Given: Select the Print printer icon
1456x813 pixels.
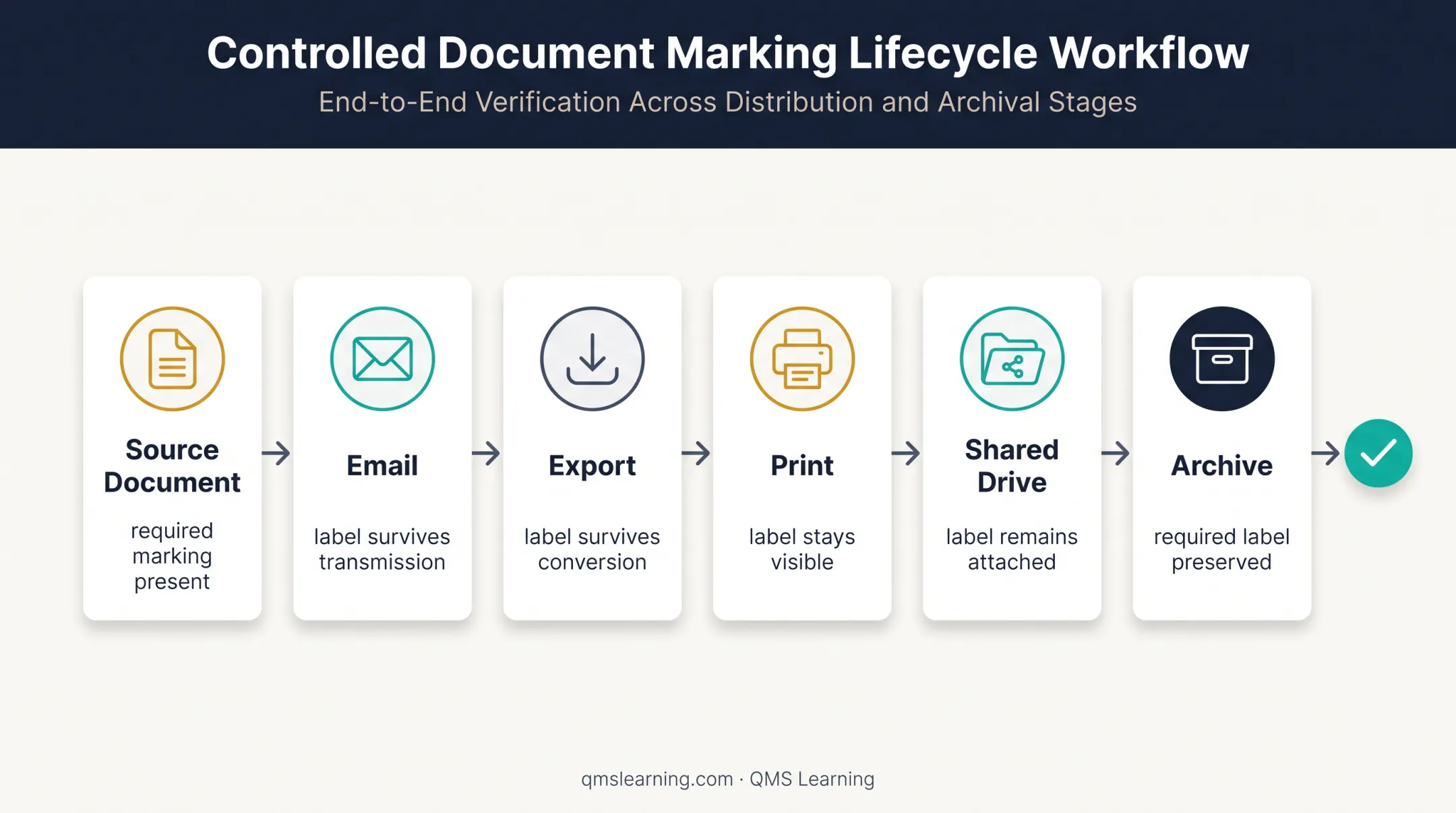Looking at the screenshot, I should (x=802, y=359).
